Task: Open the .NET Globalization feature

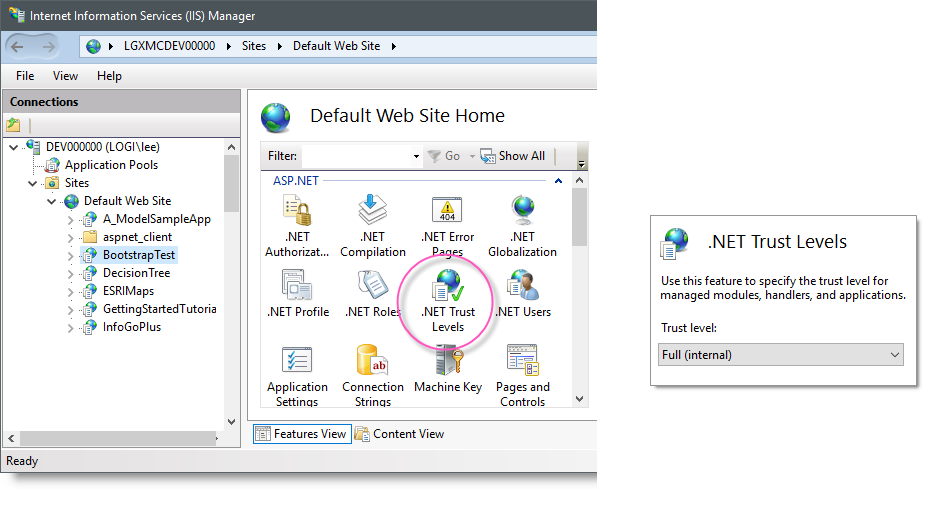Action: coord(523,226)
